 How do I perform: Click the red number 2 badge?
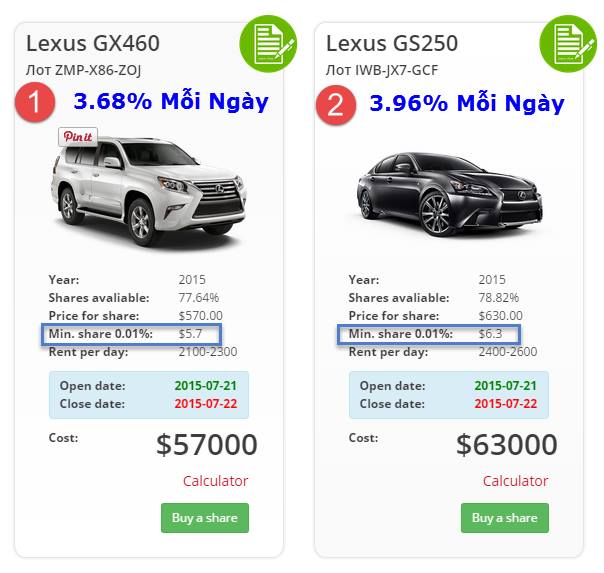(335, 104)
